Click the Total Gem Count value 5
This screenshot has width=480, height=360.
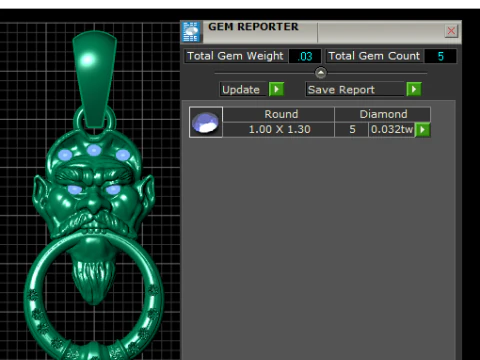click(440, 56)
